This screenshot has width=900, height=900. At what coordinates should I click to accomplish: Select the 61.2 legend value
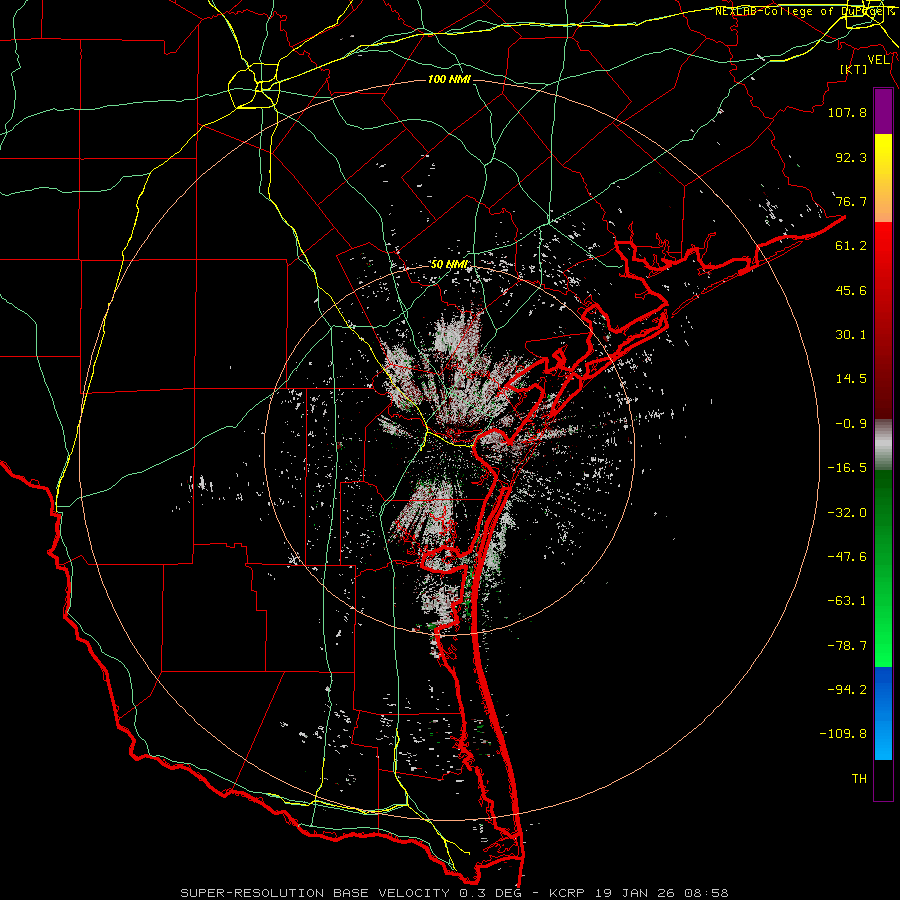pyautogui.click(x=851, y=246)
